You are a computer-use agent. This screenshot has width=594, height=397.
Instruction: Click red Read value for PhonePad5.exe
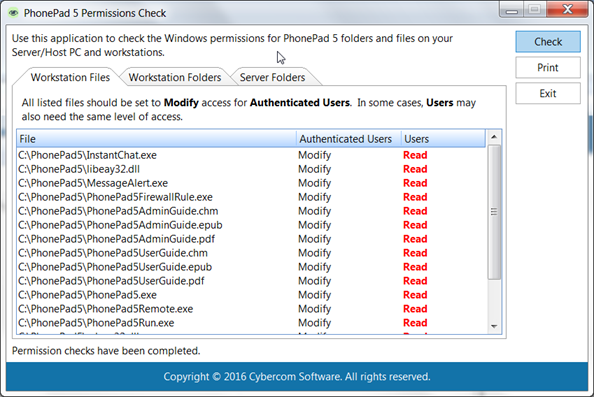[415, 295]
